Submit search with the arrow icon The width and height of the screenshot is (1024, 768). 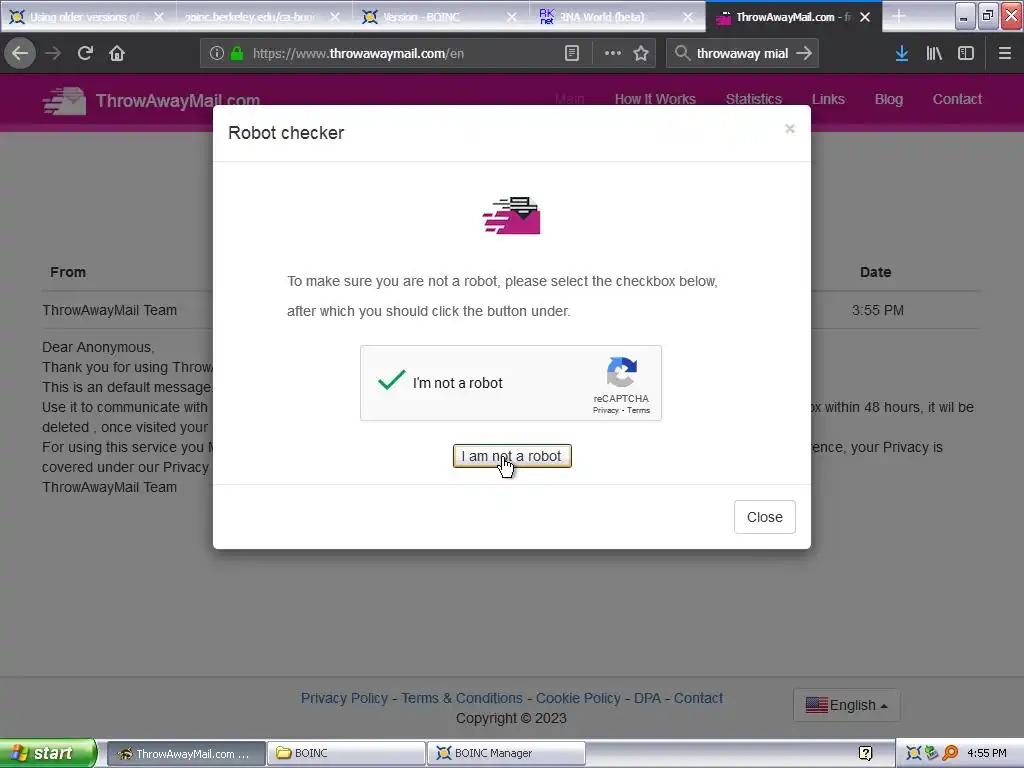click(804, 54)
